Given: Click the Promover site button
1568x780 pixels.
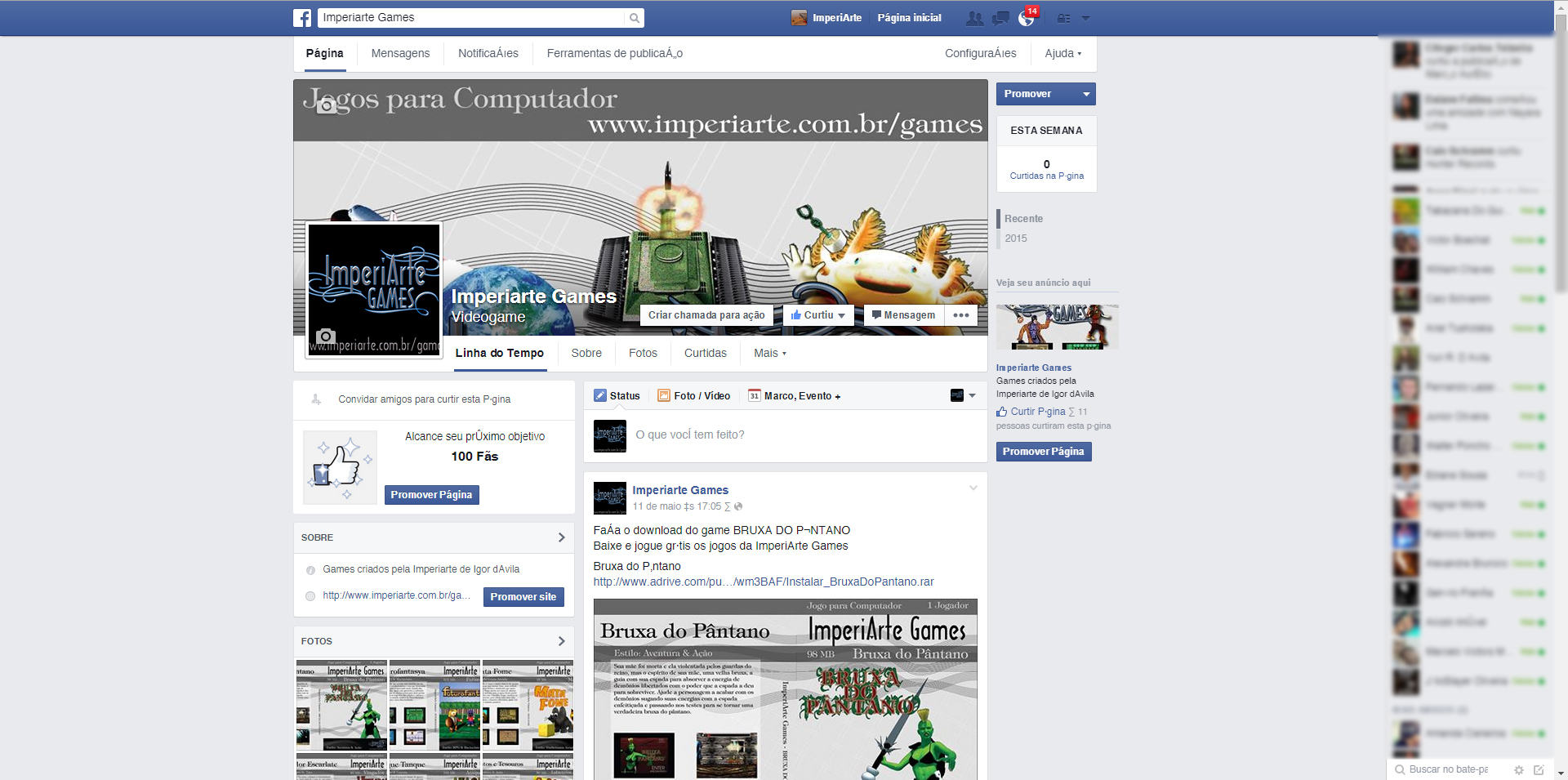Looking at the screenshot, I should pos(523,597).
